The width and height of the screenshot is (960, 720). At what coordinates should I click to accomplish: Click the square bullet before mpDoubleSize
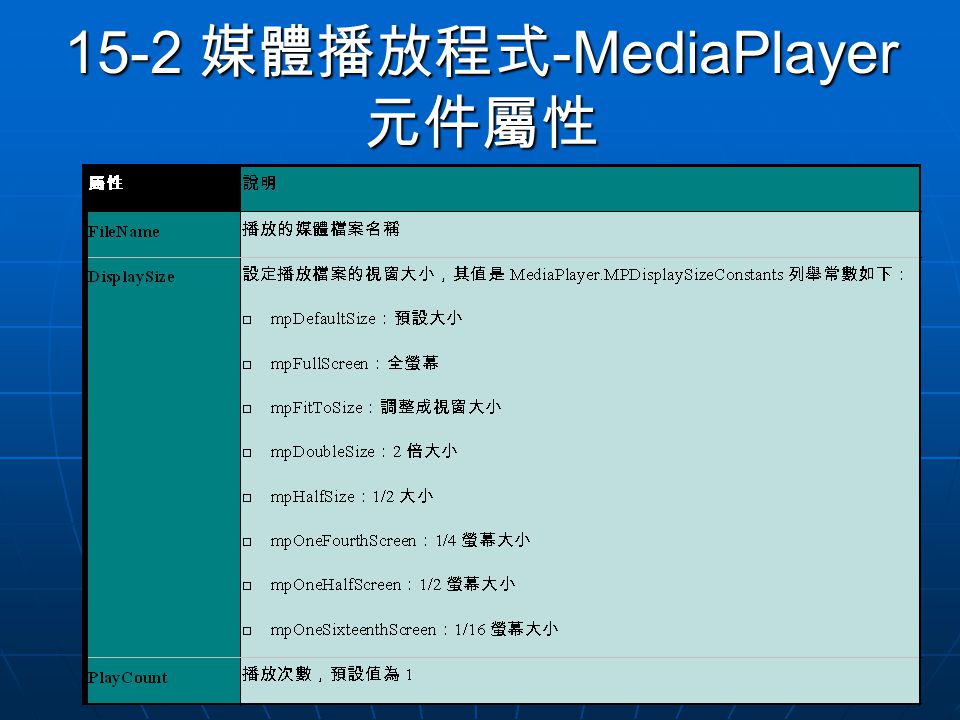coord(247,453)
